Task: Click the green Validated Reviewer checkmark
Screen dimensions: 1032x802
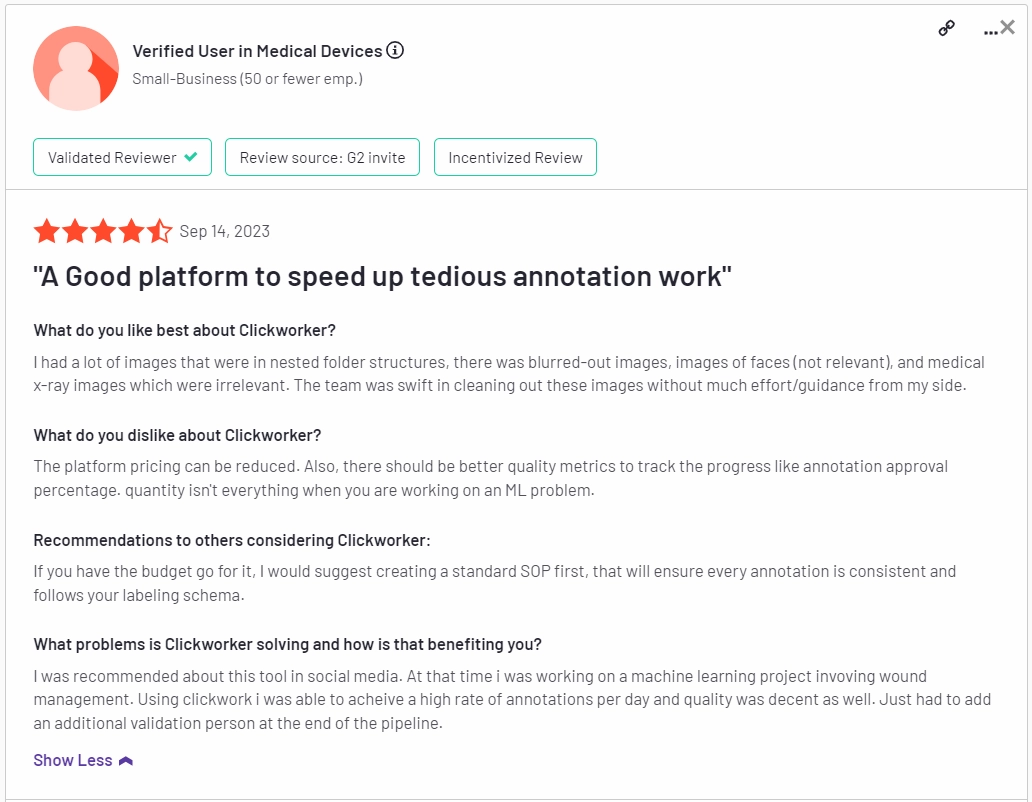Action: 191,157
